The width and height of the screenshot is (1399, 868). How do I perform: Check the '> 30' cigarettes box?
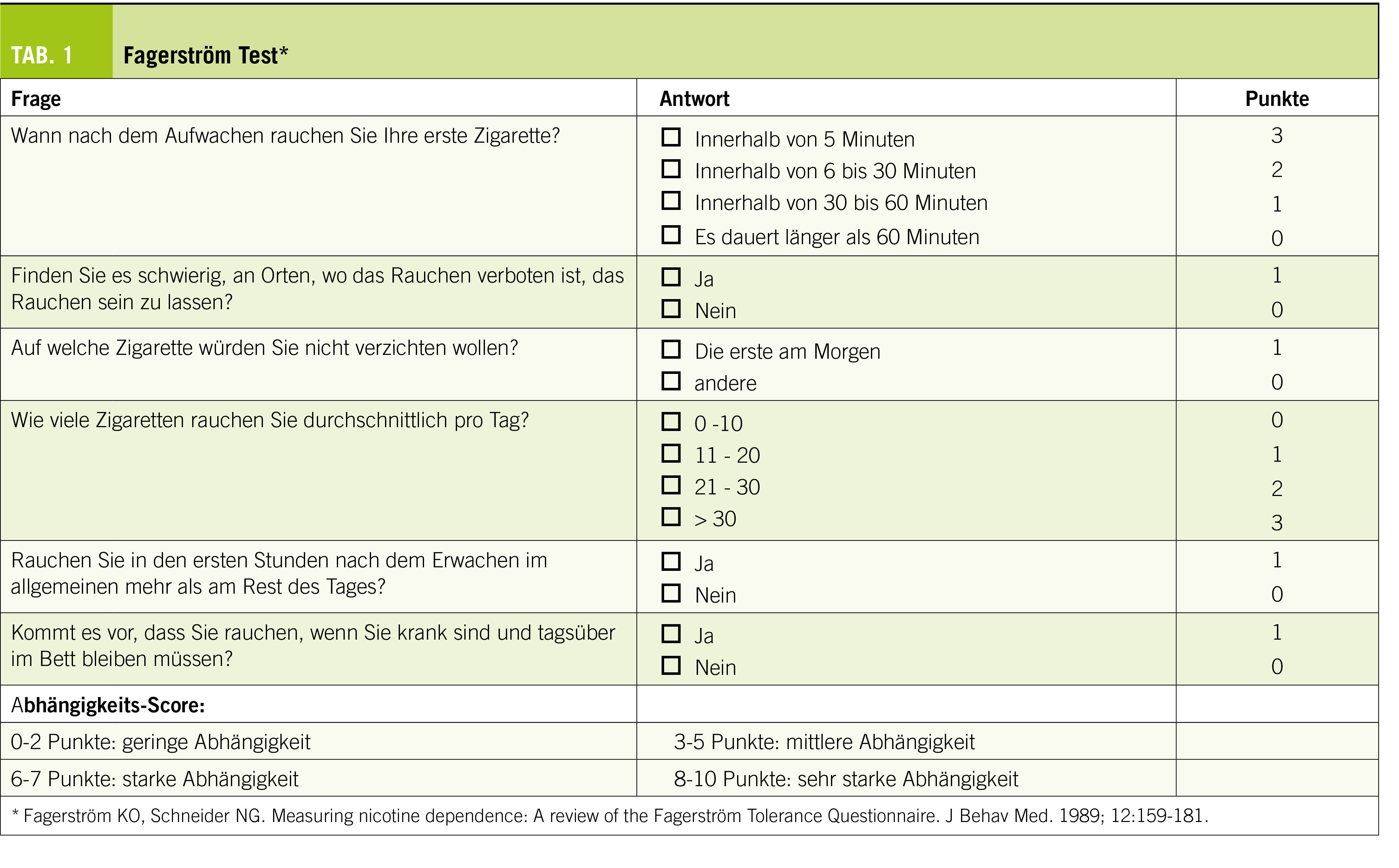pos(670,517)
